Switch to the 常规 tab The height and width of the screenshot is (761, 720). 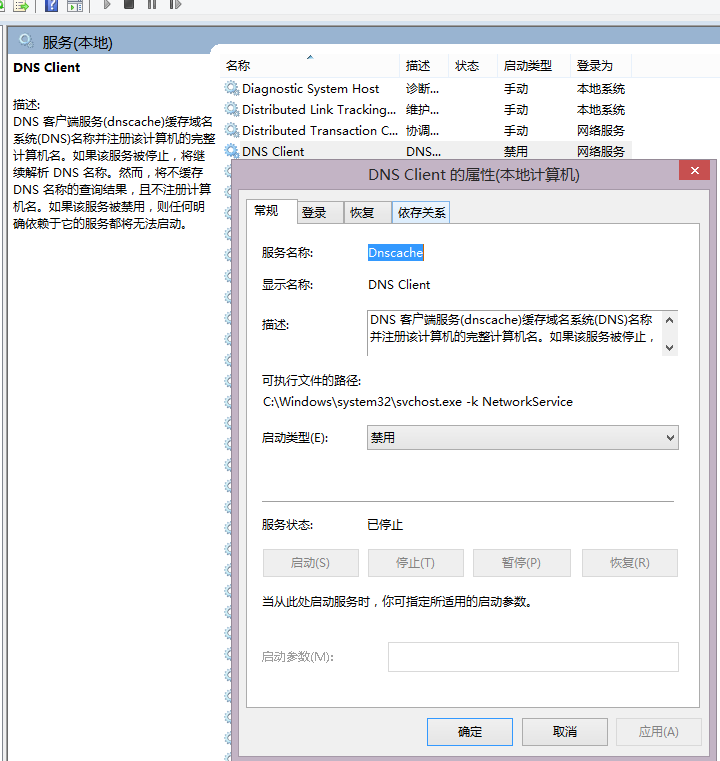271,211
